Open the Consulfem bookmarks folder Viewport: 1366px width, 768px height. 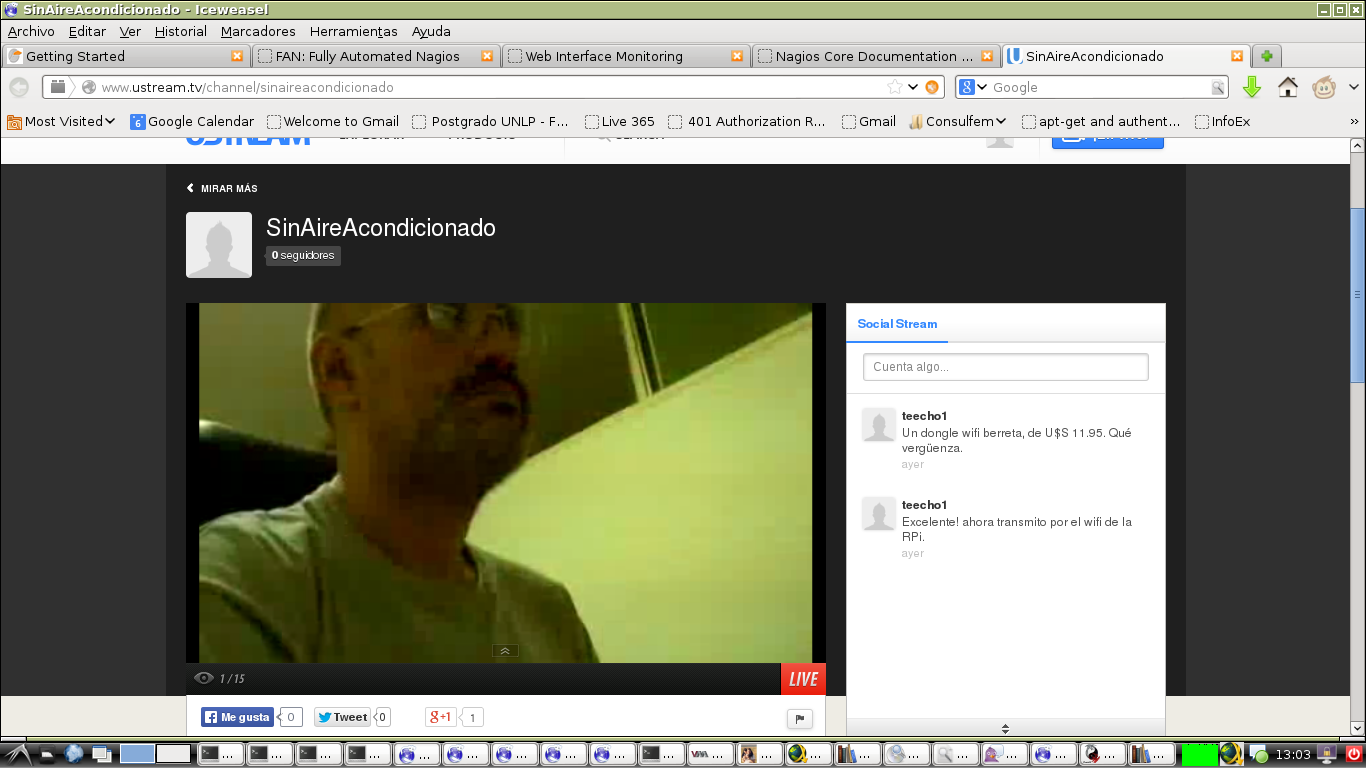coord(957,121)
